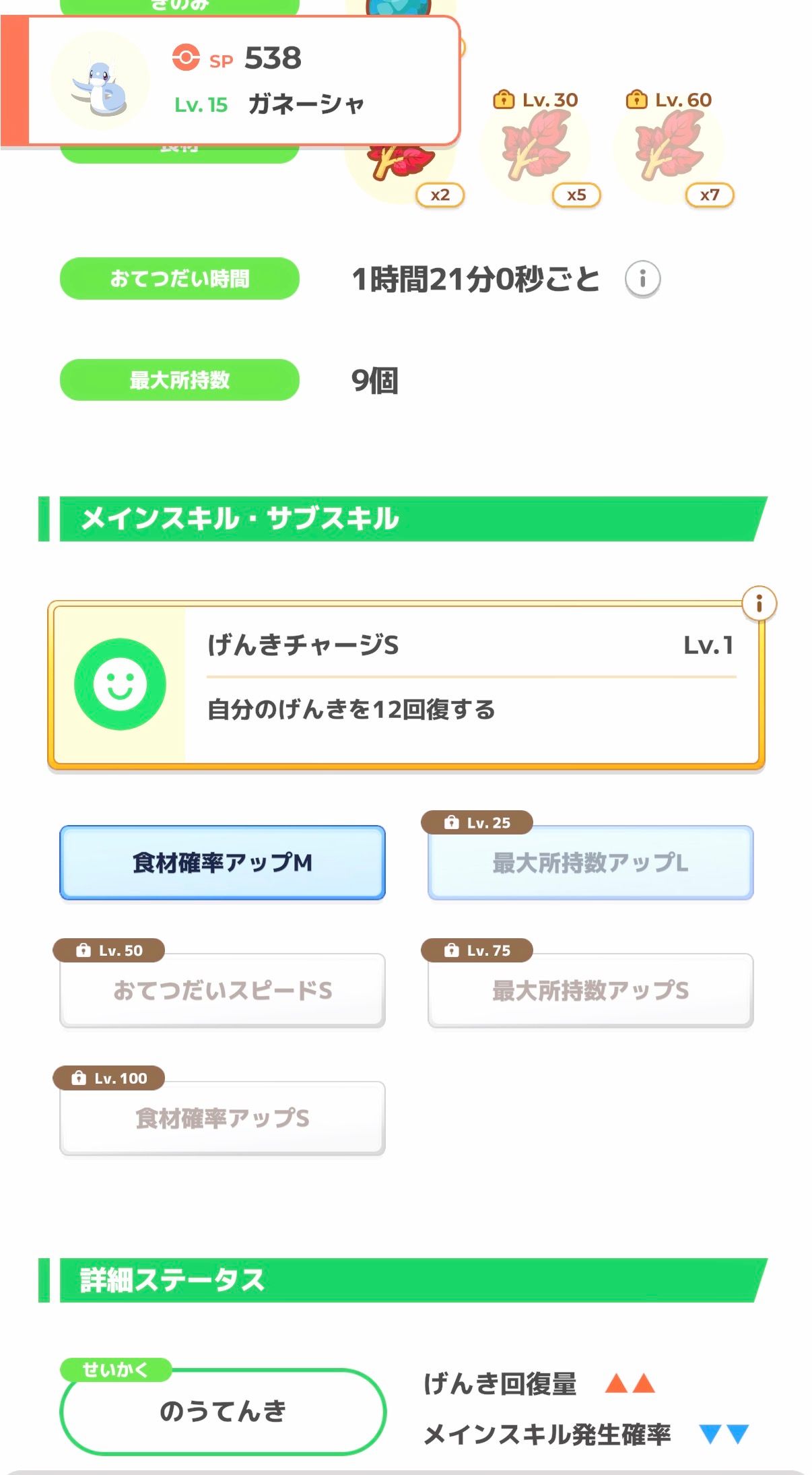Select the locked 食材確率アップS sub skill
Image resolution: width=812 pixels, height=1475 pixels.
coord(222,1119)
